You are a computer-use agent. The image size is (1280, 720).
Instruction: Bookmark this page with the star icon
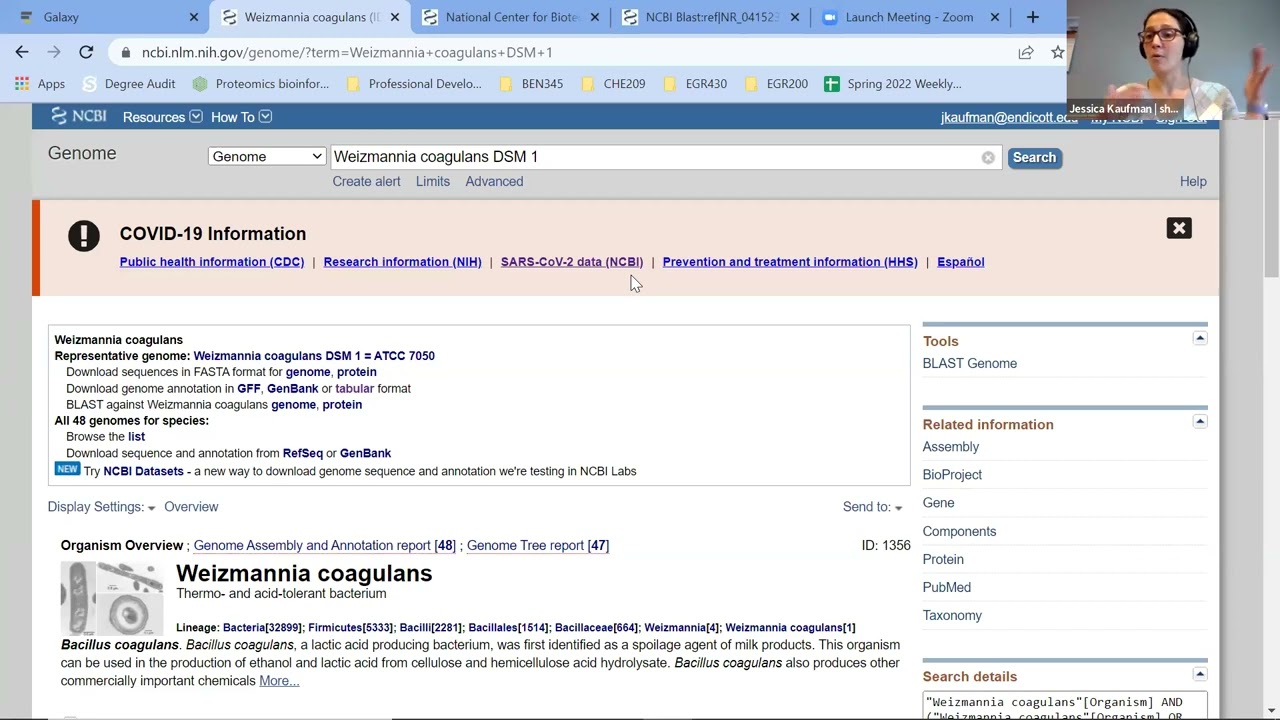(x=1057, y=52)
